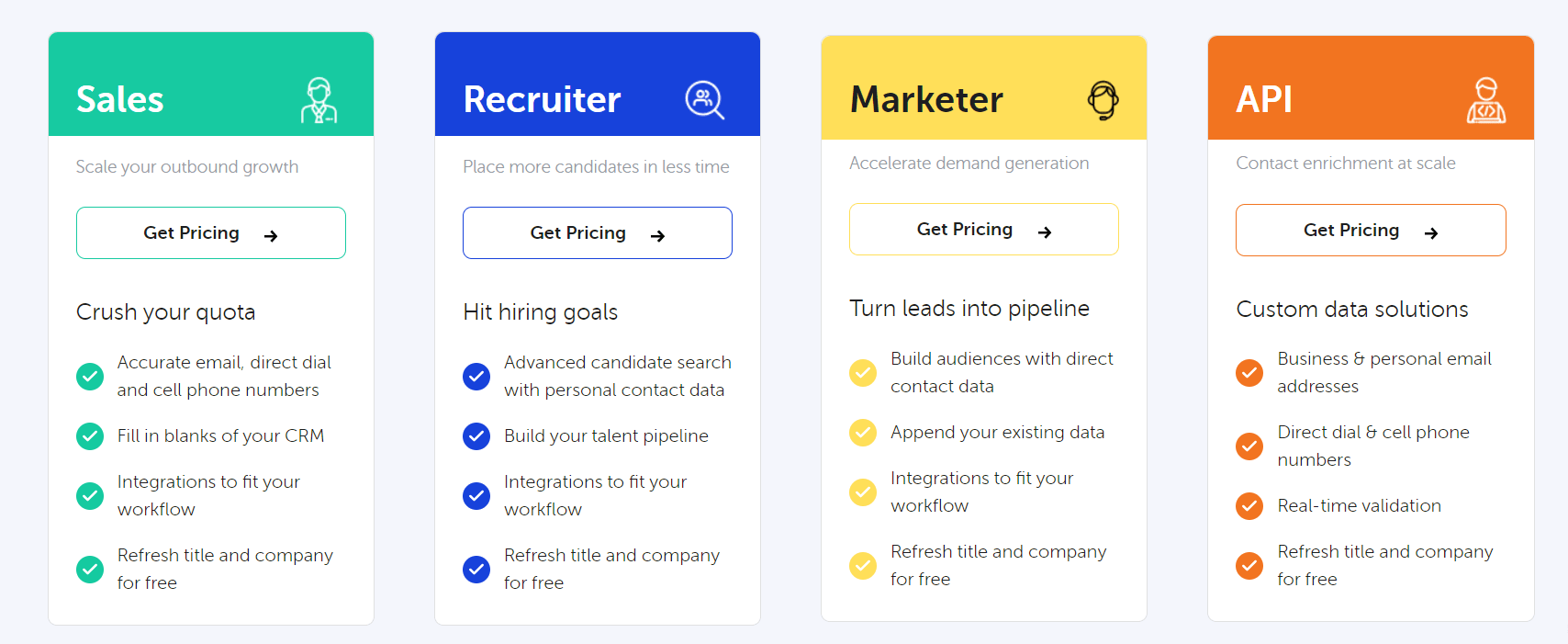Click the arrow inside Sales Get Pricing button
The height and width of the screenshot is (644, 1568).
pyautogui.click(x=271, y=235)
